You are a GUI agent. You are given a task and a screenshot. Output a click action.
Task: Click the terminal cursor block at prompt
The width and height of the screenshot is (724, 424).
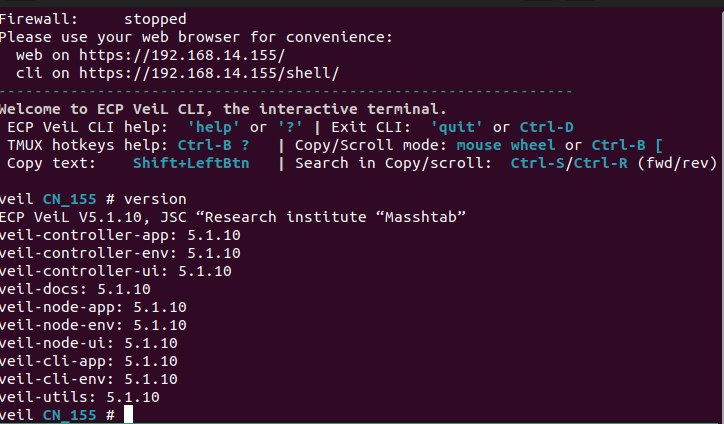(128, 414)
